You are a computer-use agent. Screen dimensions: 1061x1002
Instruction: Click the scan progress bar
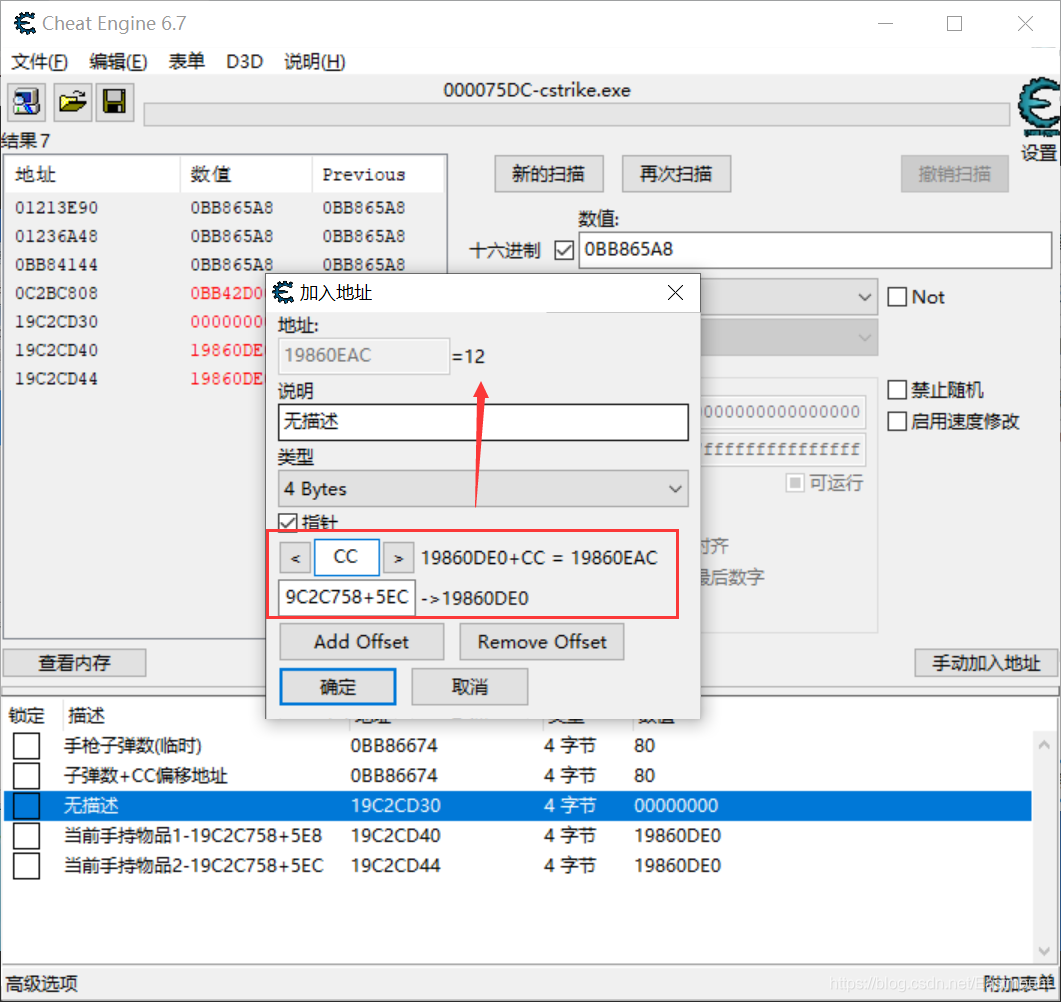[577, 114]
